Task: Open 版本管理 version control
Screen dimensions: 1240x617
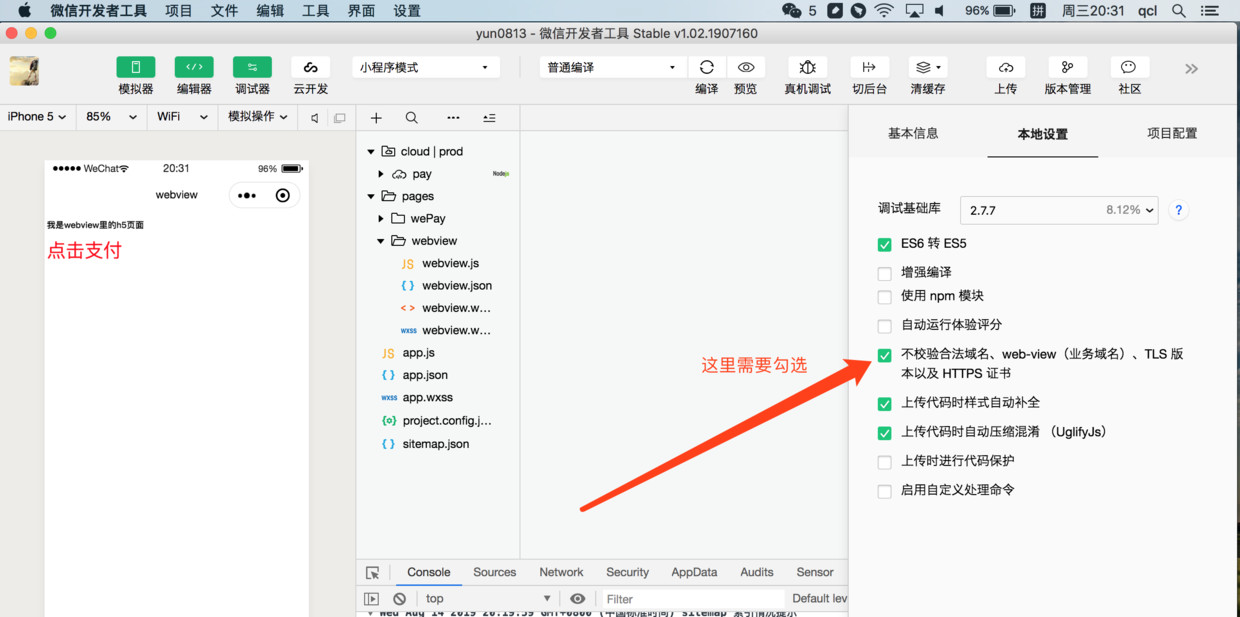Action: 1068,67
